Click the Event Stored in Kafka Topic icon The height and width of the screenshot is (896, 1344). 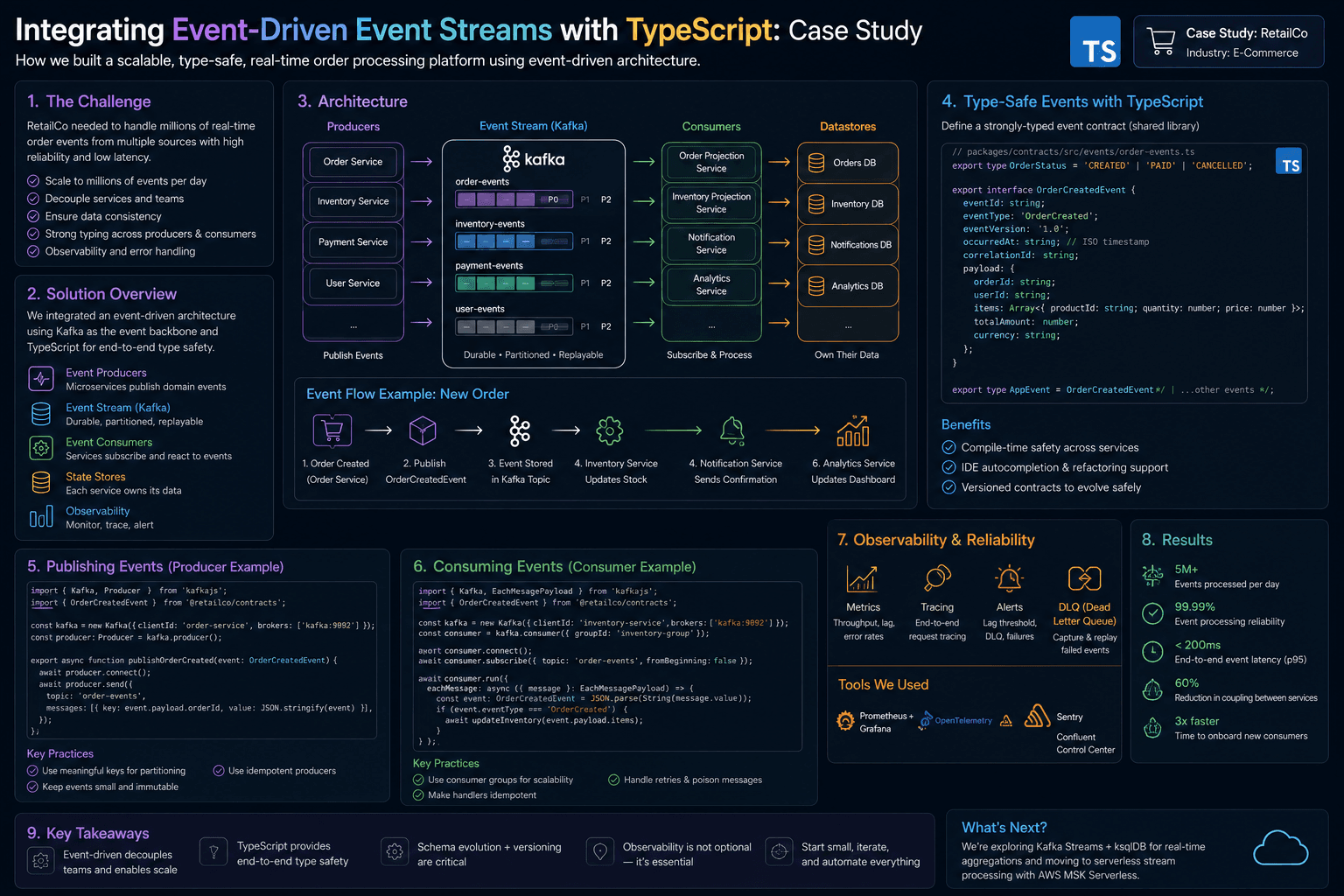pos(520,430)
